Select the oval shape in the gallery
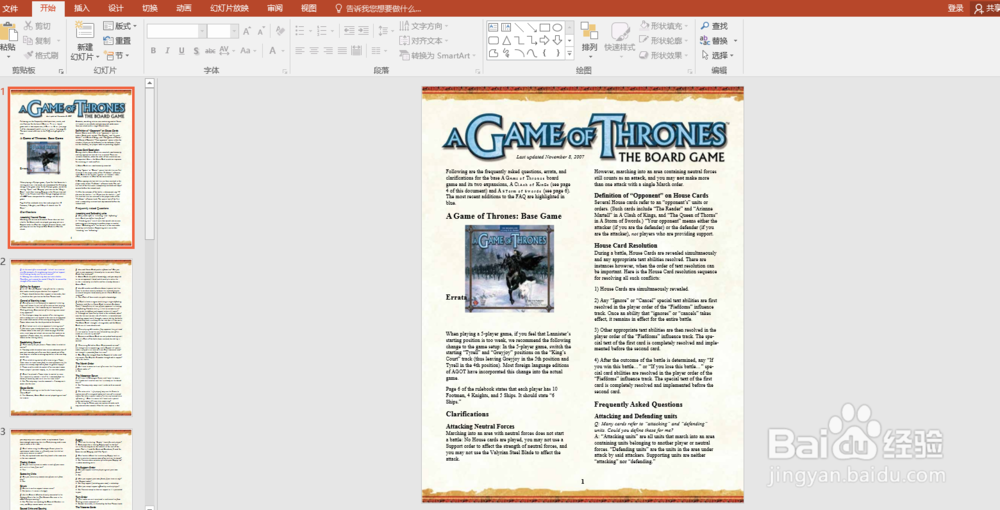Viewport: 1000px width, 510px height. [557, 27]
